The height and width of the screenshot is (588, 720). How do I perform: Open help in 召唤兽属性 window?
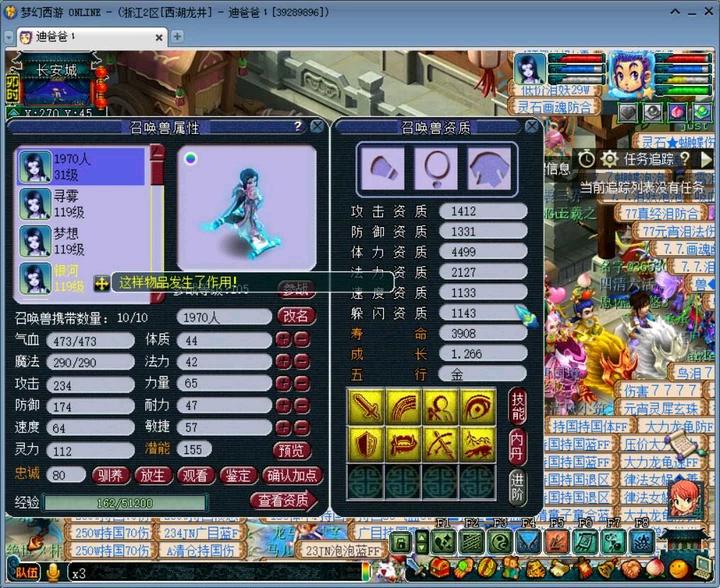point(298,126)
